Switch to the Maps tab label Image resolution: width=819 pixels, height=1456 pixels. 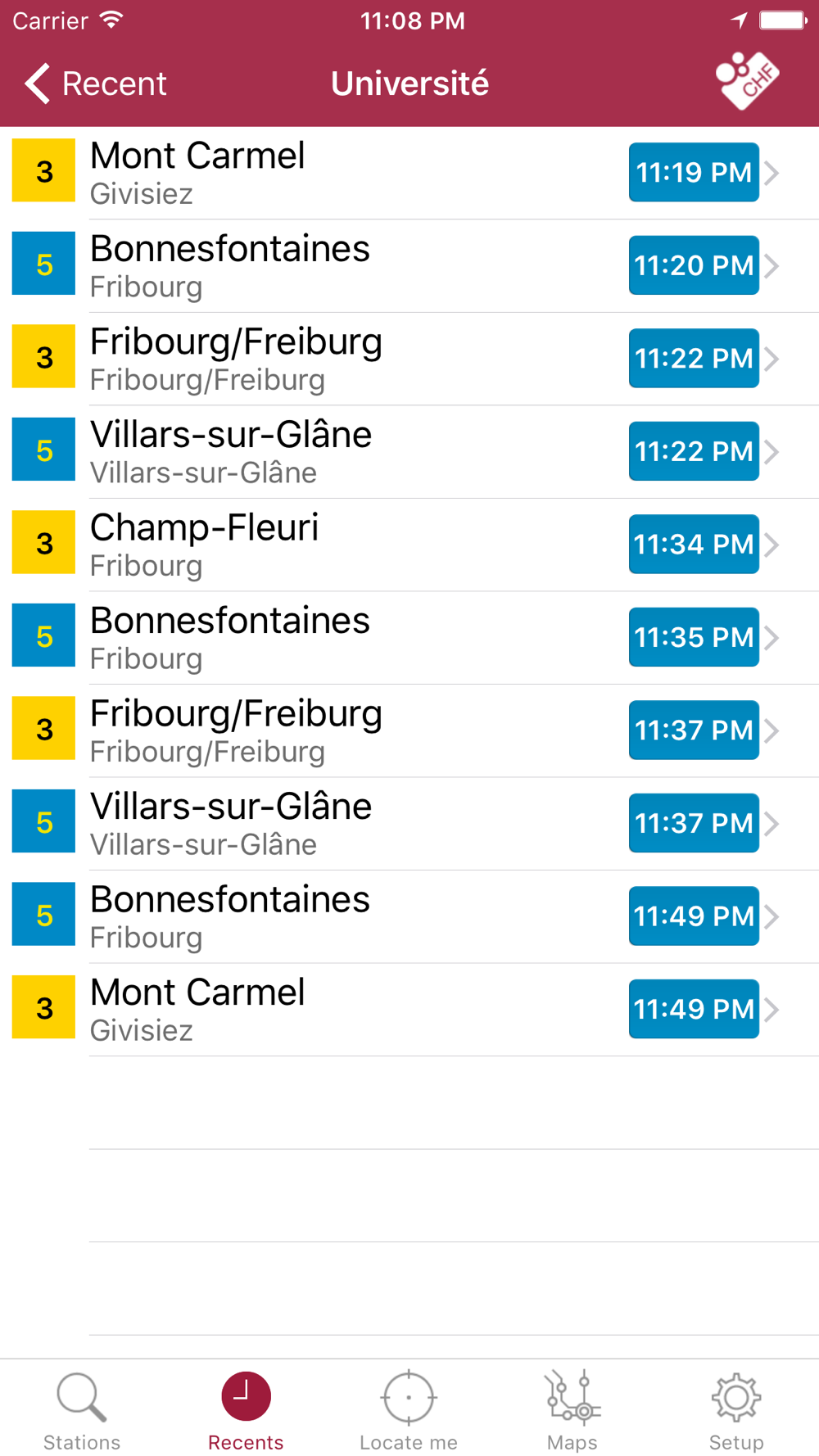point(572,1442)
